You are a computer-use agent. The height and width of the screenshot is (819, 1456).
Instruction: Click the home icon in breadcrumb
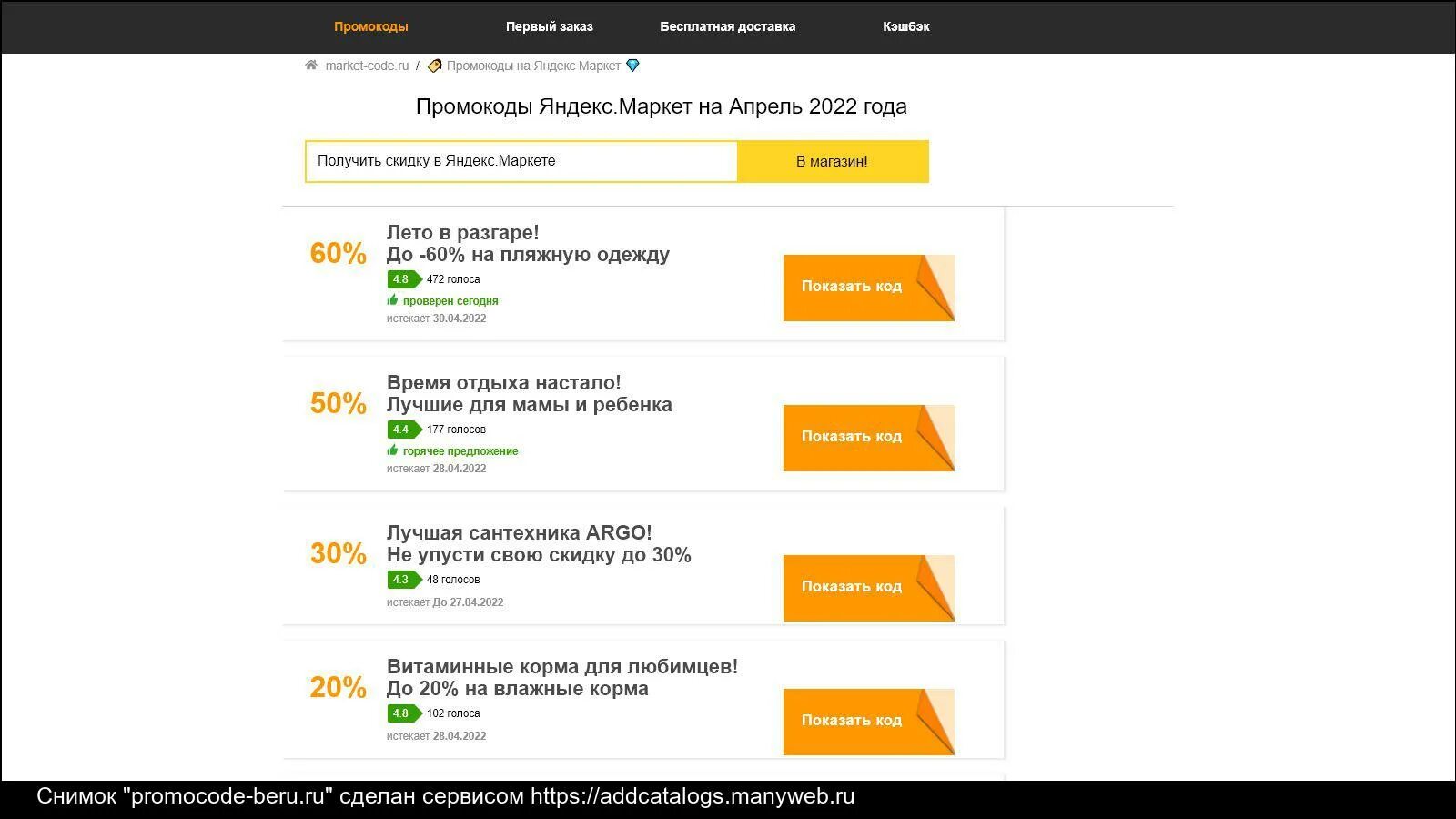[311, 66]
